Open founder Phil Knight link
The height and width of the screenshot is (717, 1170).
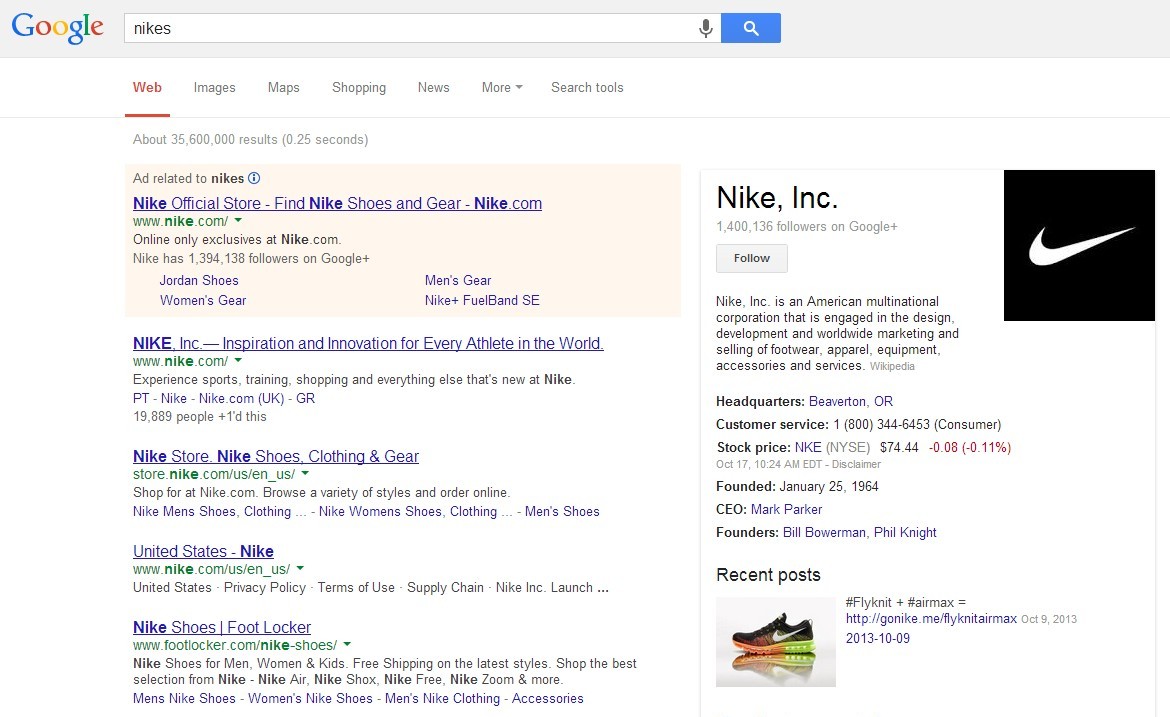[x=905, y=533]
